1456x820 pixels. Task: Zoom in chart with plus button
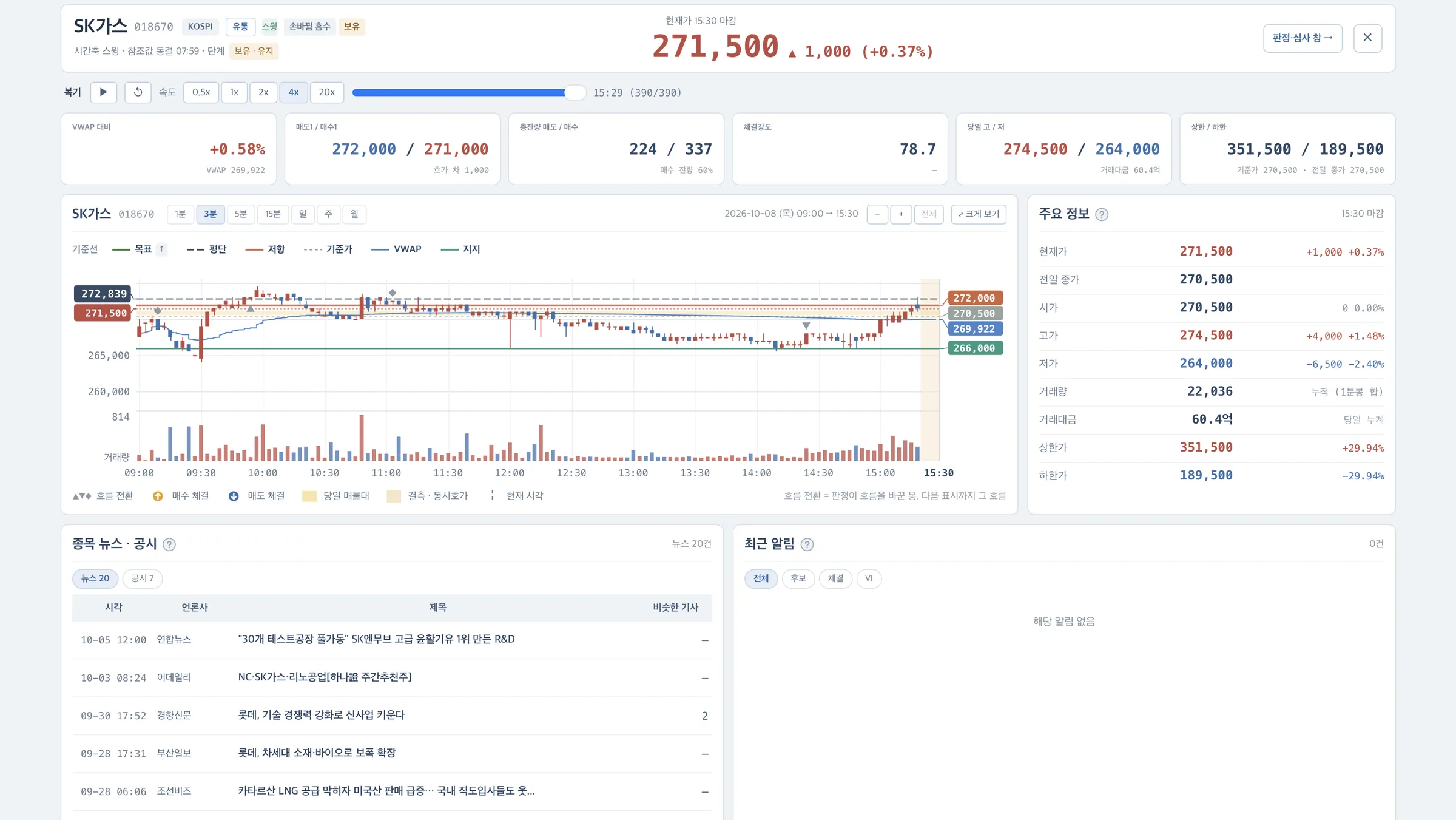[901, 214]
